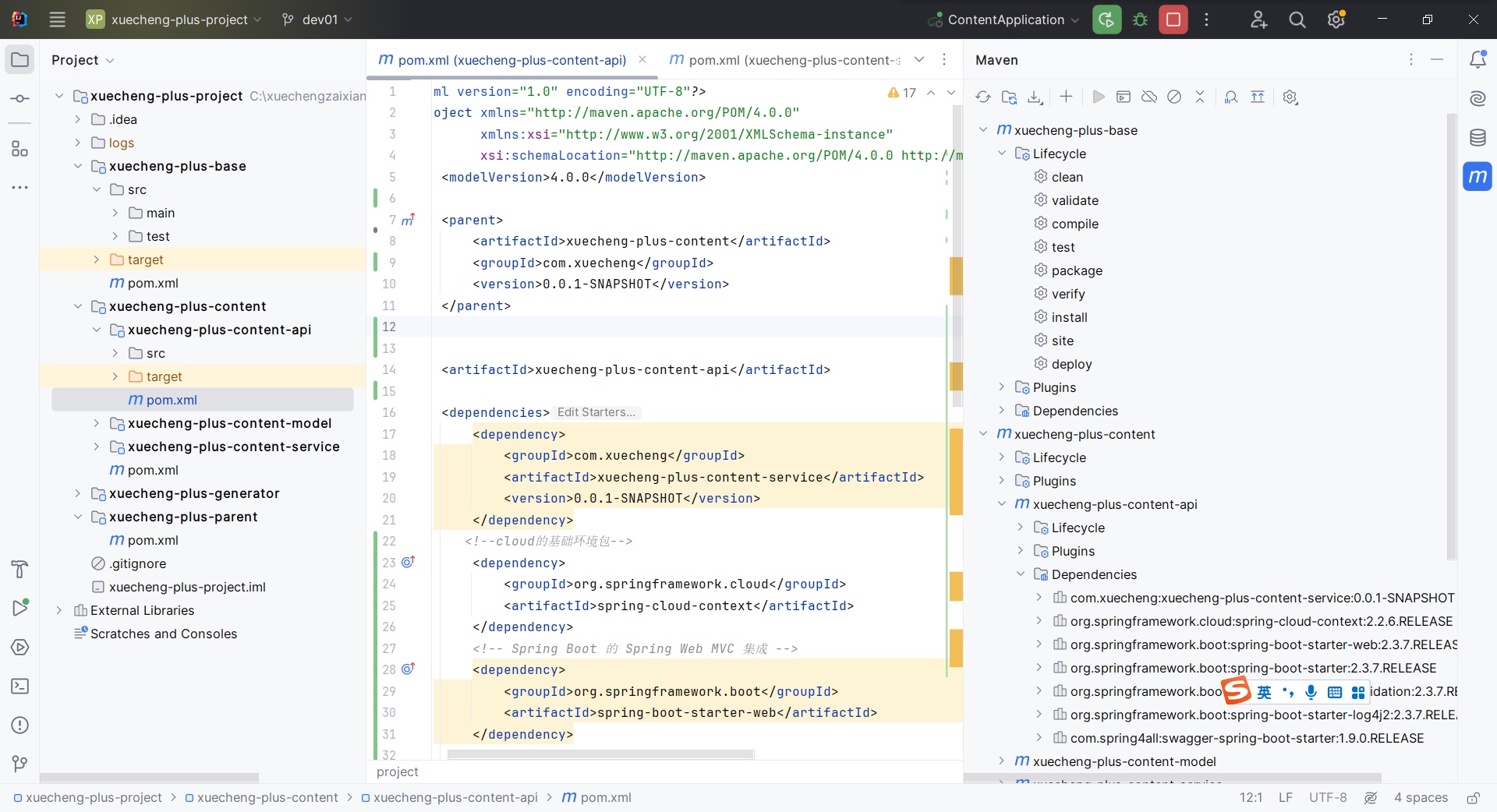Image resolution: width=1497 pixels, height=812 pixels.
Task: Click line separator LF in status bar
Action: 1286,797
